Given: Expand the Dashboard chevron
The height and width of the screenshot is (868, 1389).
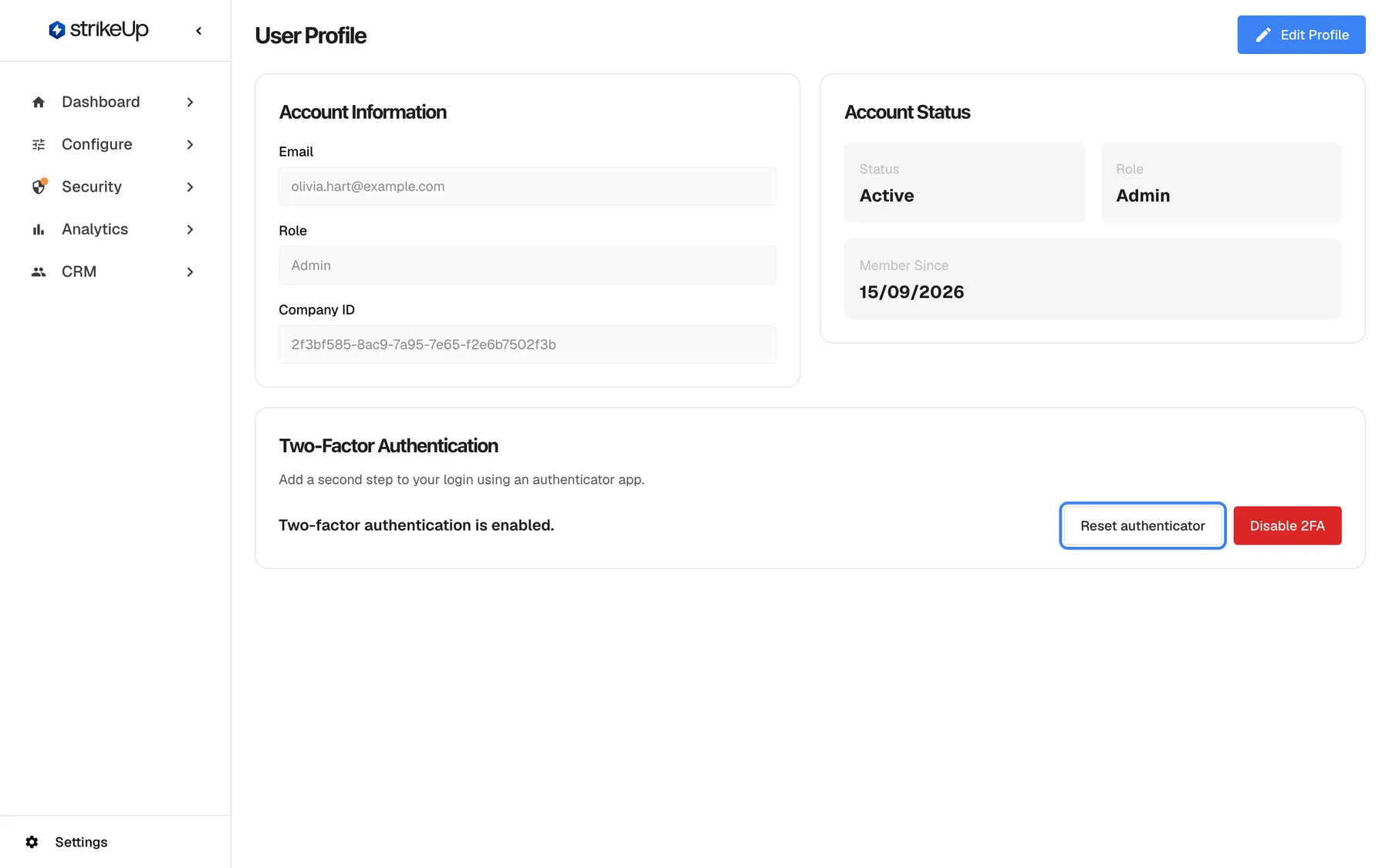Looking at the screenshot, I should (x=190, y=102).
